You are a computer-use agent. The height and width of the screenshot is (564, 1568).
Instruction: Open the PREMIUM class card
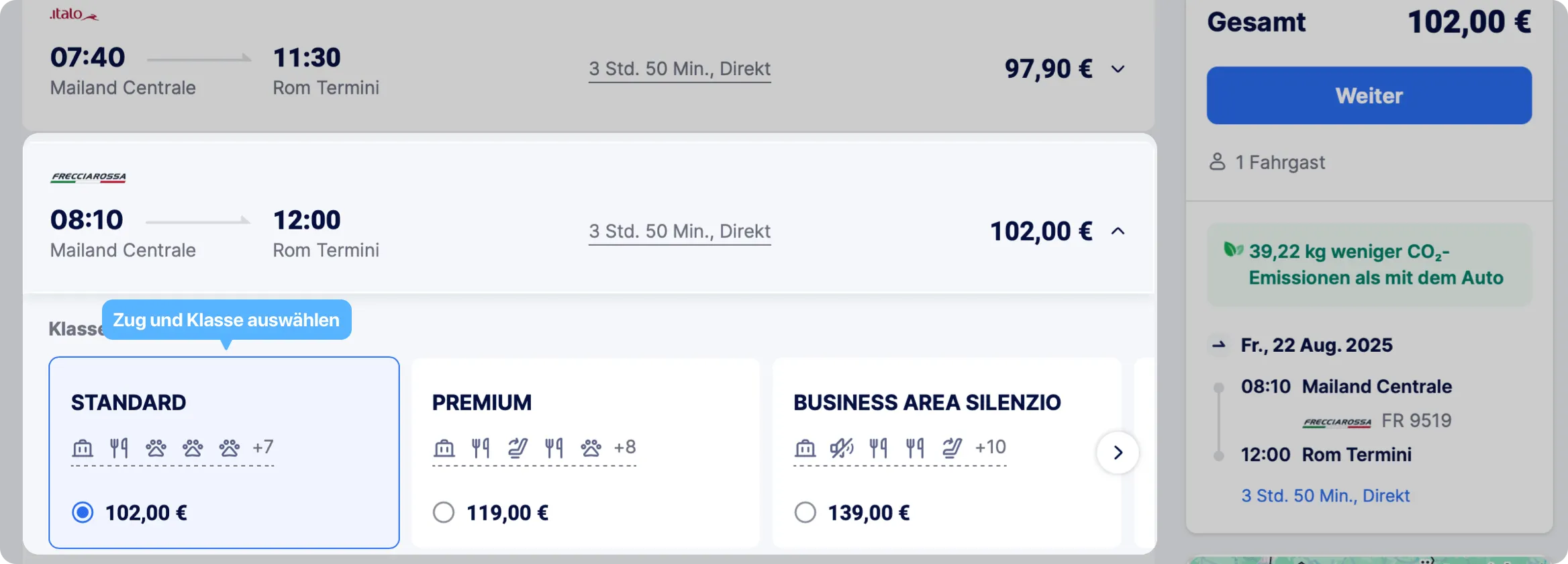585,453
